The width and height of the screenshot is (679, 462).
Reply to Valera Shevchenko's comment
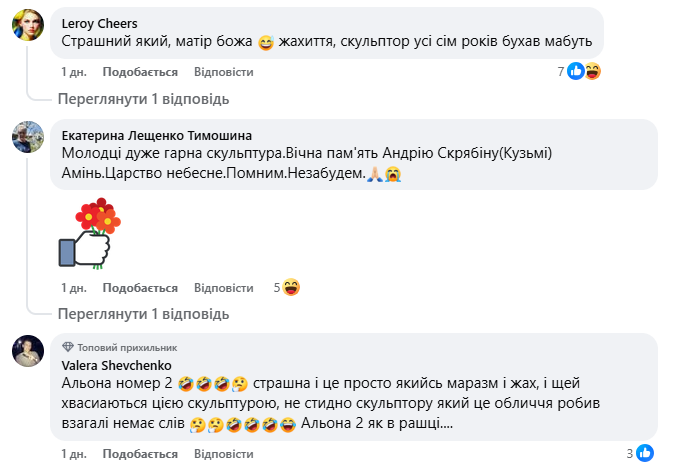click(x=223, y=454)
